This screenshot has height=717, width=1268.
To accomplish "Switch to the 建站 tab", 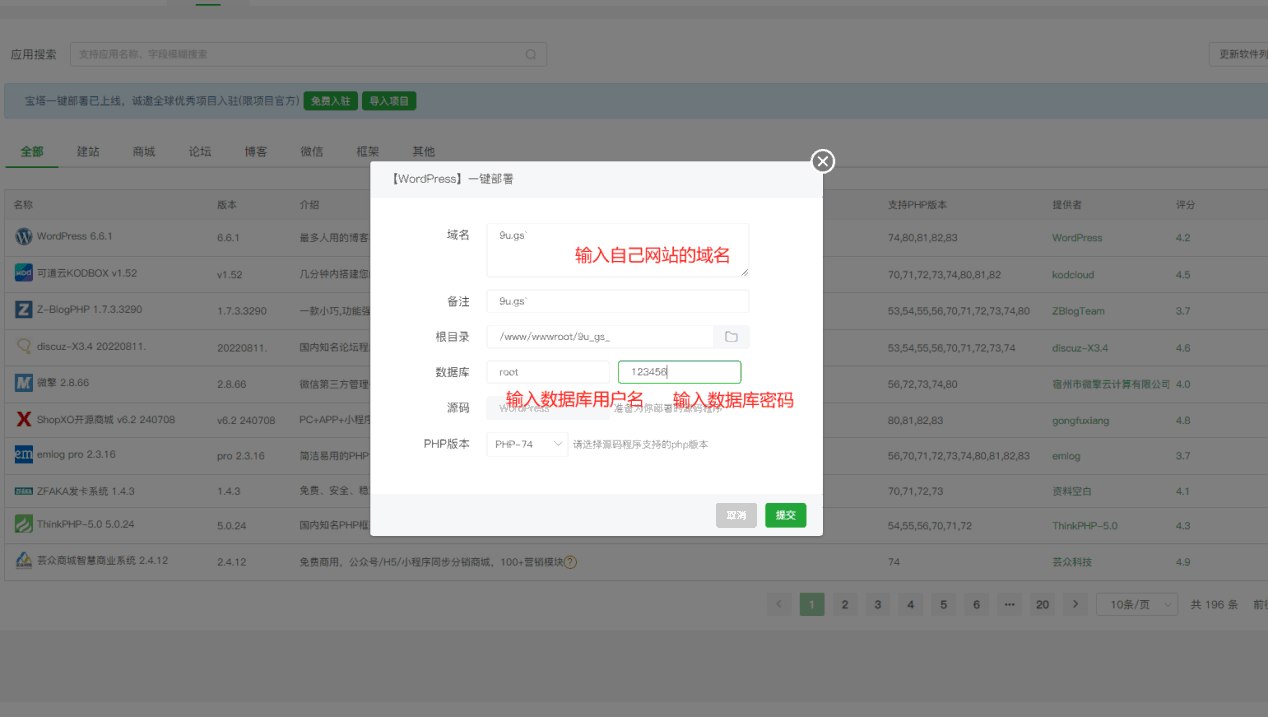I will point(88,152).
